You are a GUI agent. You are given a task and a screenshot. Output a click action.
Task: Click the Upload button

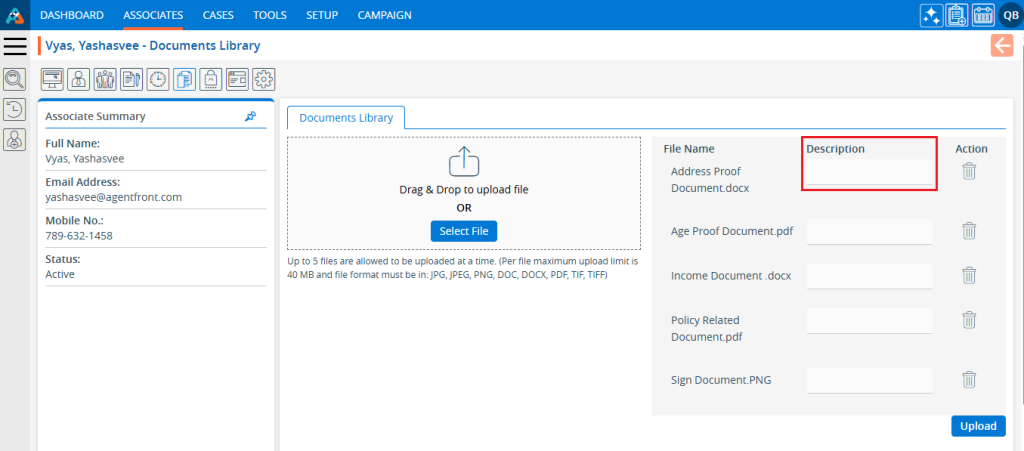977,426
